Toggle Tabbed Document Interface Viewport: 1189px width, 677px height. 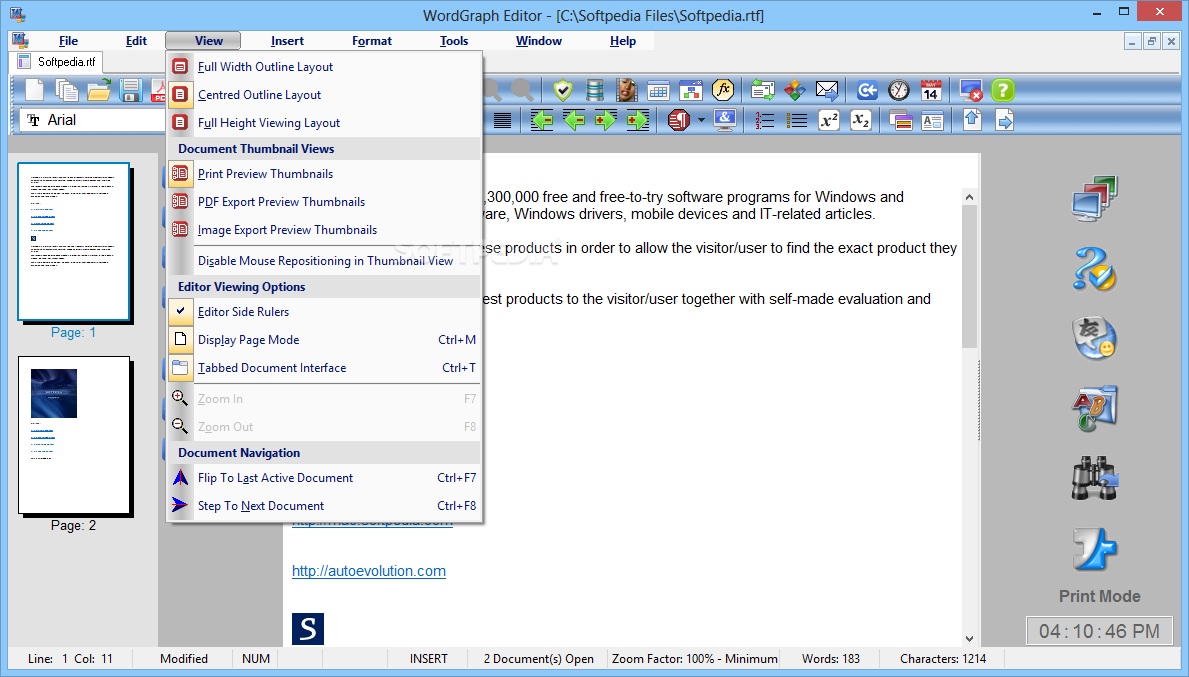325,368
